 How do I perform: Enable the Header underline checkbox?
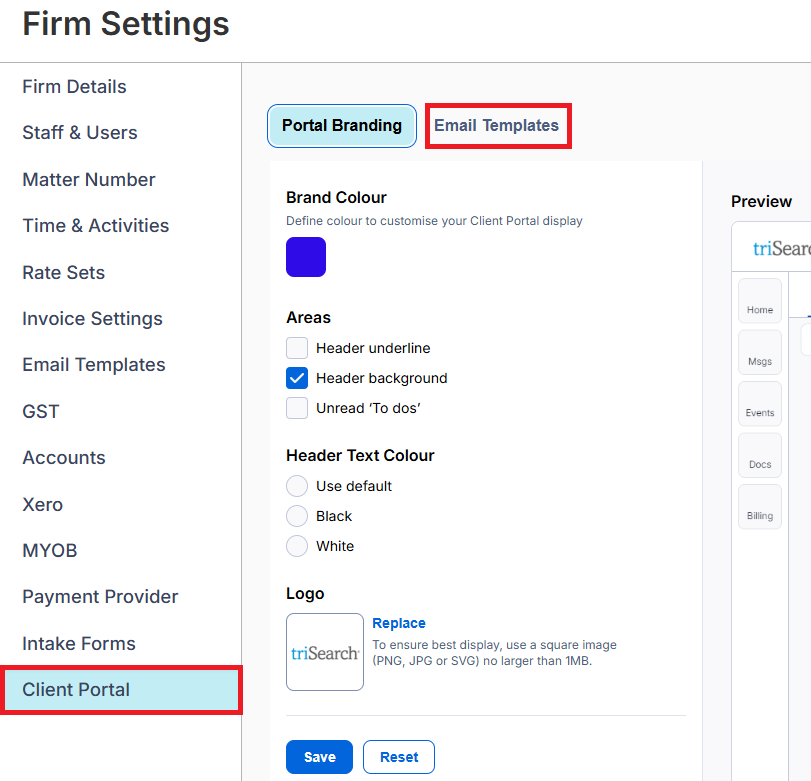[x=297, y=348]
